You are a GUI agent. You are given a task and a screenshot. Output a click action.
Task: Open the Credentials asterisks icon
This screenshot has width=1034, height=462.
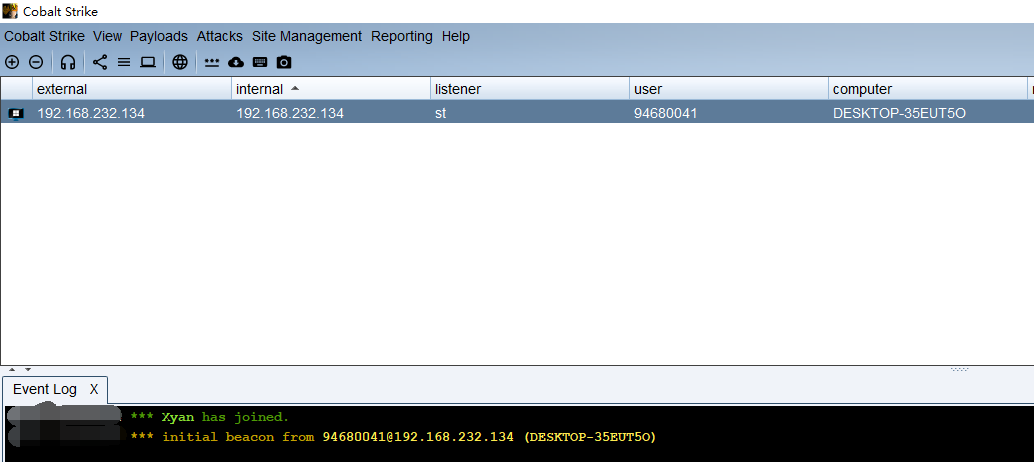[212, 63]
